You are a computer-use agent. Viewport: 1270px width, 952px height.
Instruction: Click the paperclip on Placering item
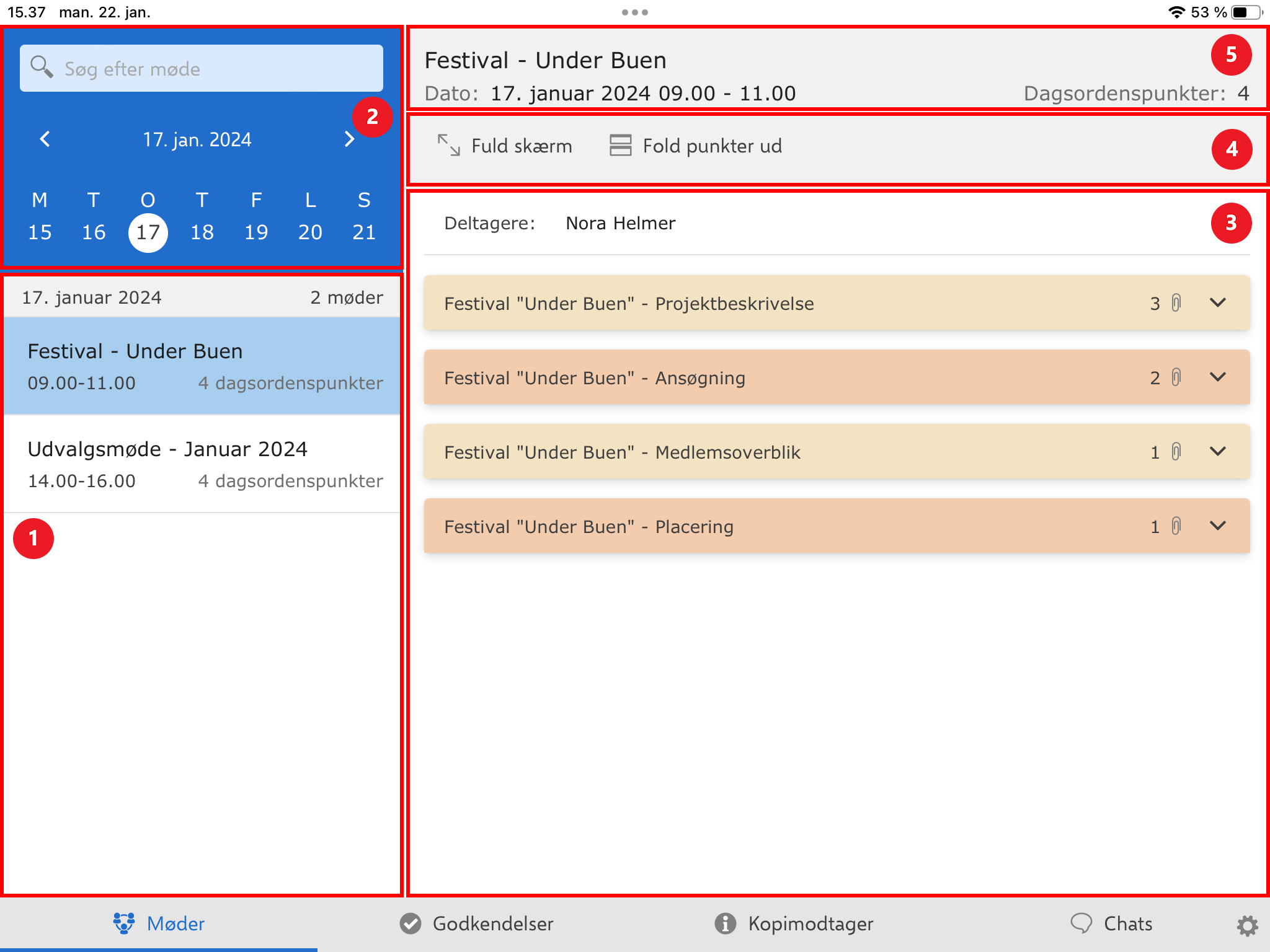click(1176, 526)
